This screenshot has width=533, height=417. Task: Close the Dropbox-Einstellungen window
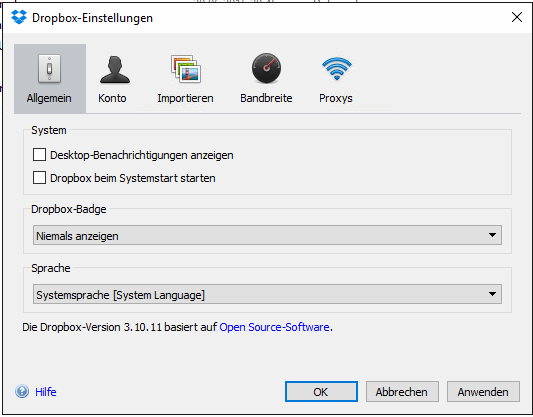click(517, 17)
